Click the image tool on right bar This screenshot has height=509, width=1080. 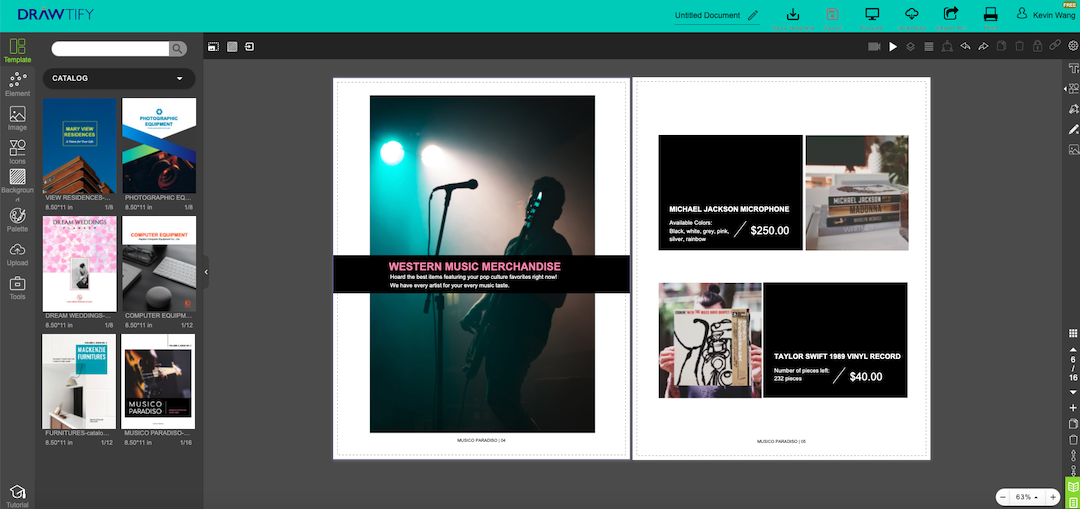tap(1073, 149)
